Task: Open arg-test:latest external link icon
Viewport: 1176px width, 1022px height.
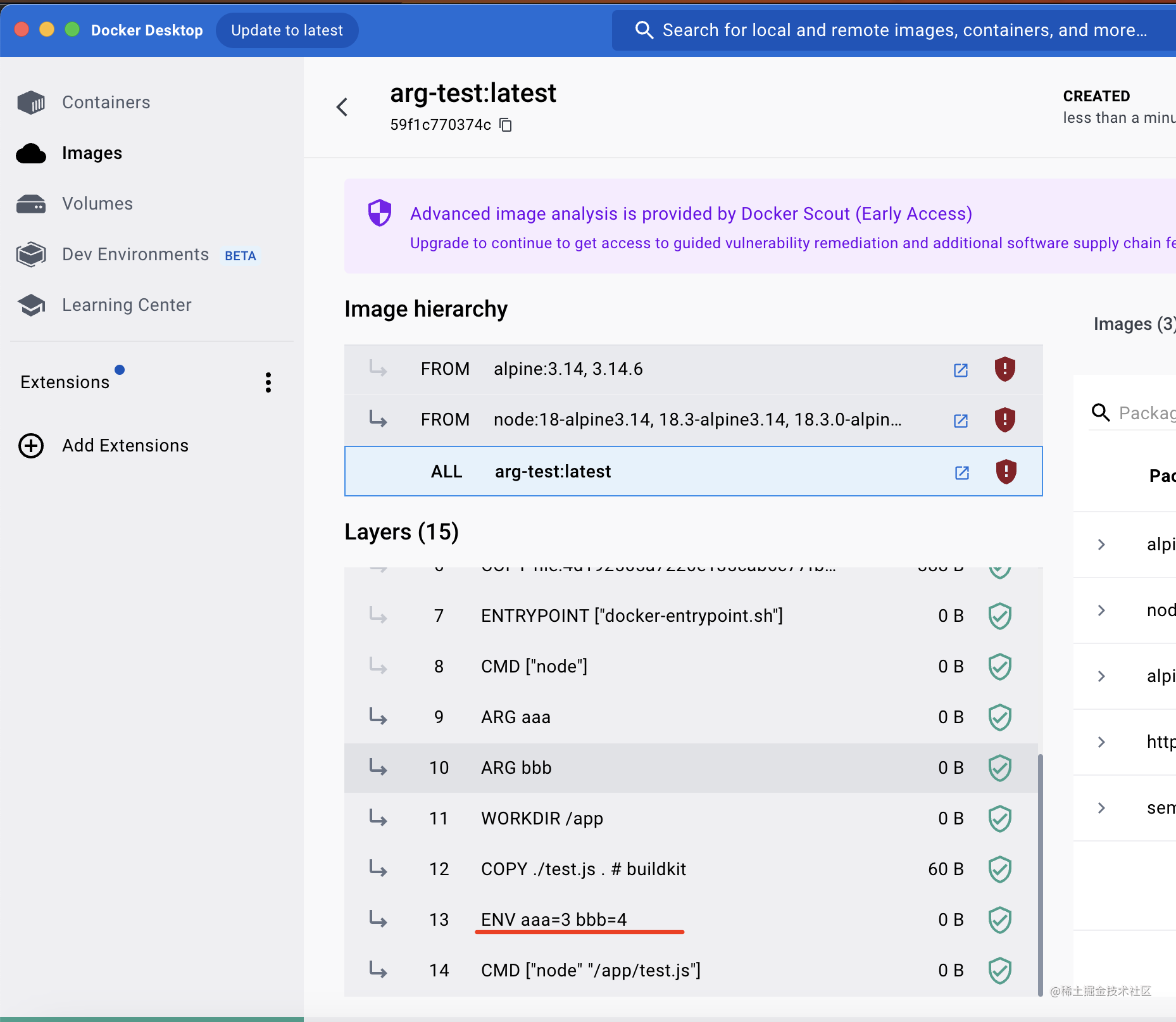Action: tap(962, 472)
